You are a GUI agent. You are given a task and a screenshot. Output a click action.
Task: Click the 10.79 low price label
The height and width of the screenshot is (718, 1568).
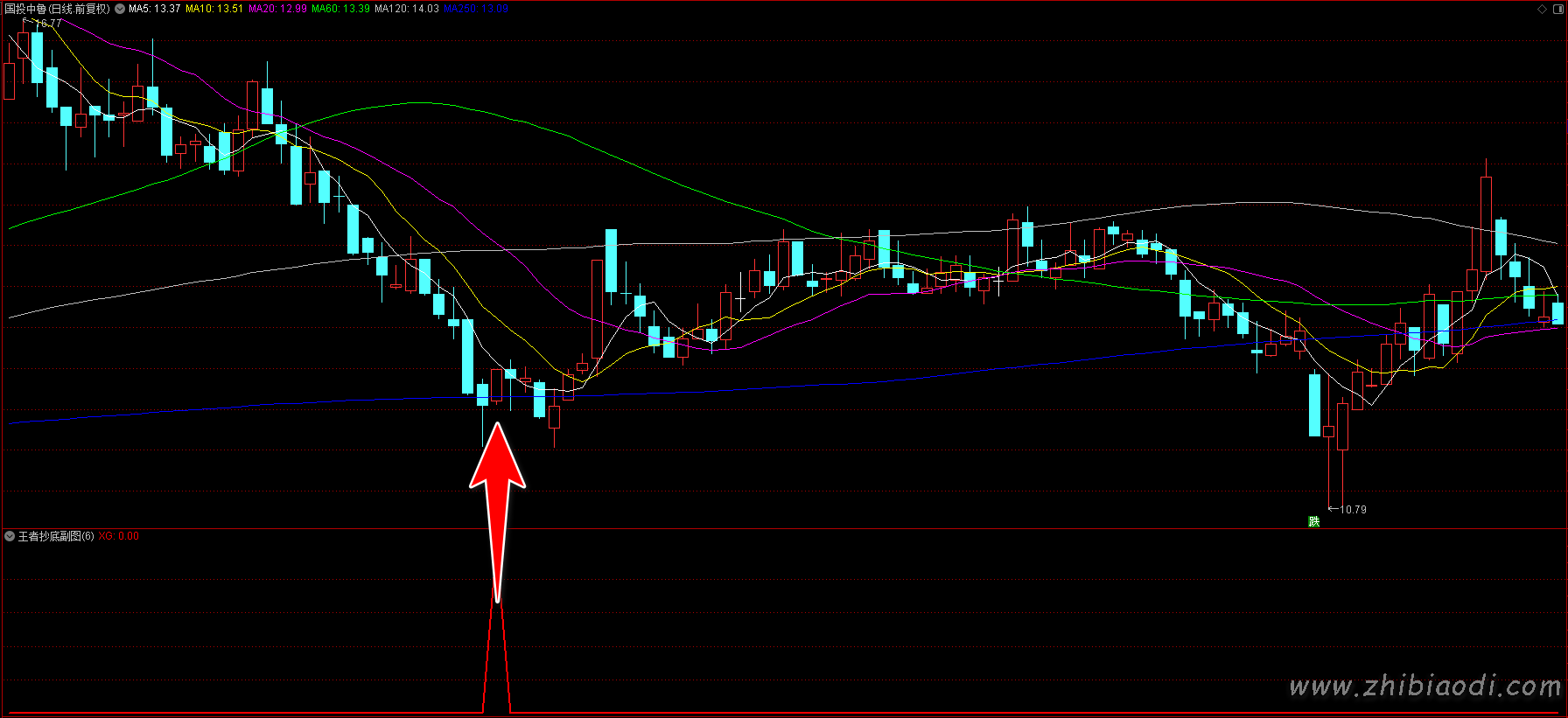click(1353, 509)
